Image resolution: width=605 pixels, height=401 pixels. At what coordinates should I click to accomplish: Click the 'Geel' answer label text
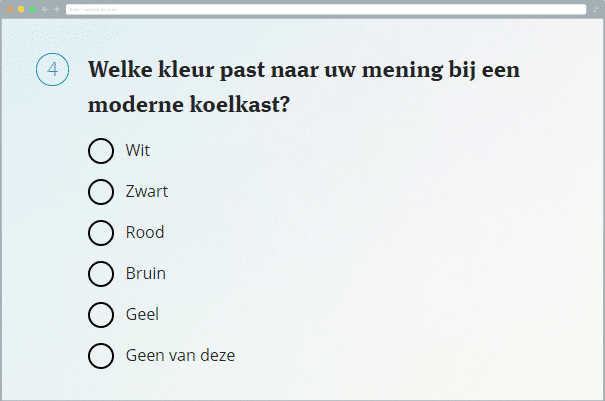click(x=142, y=315)
